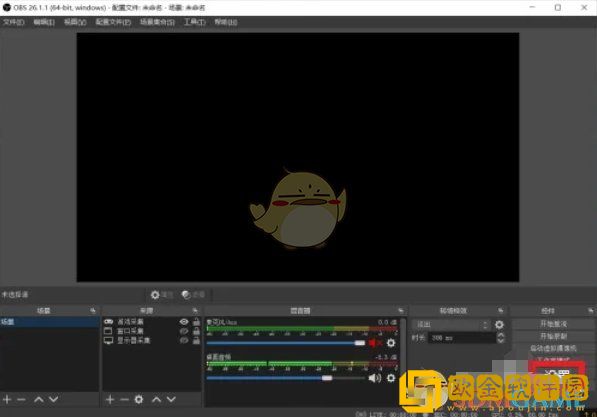Open 属性 properties button above the docks
Viewport: 597px width, 417px height.
[162, 295]
